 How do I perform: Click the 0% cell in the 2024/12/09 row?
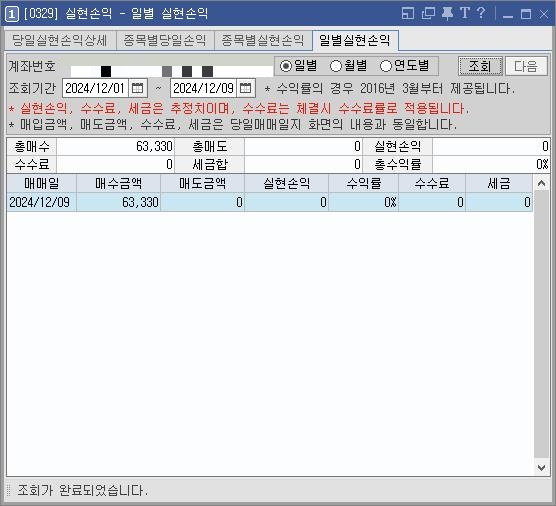coord(363,202)
